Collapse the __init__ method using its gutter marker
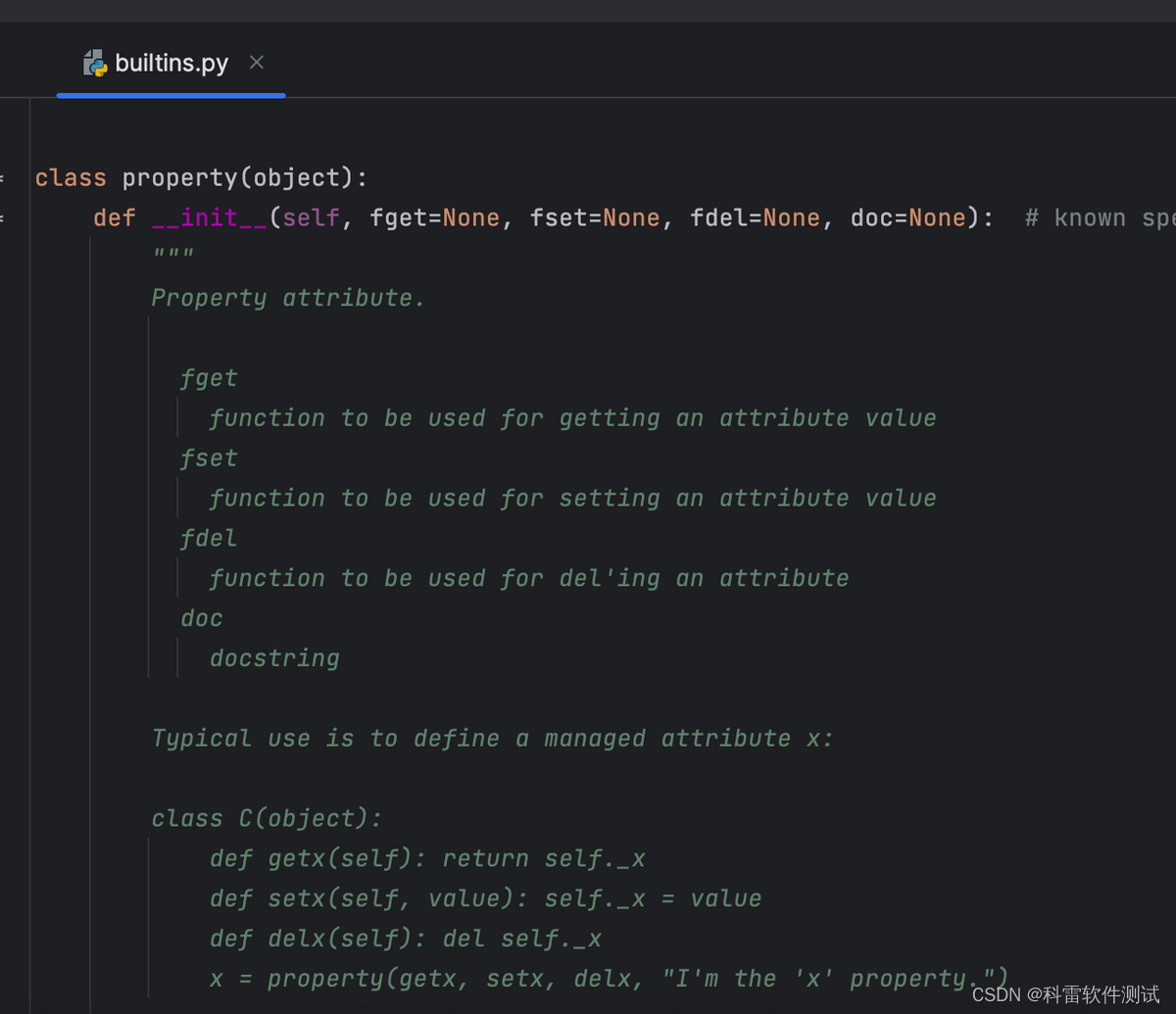This screenshot has height=1014, width=1176. pos(3,217)
